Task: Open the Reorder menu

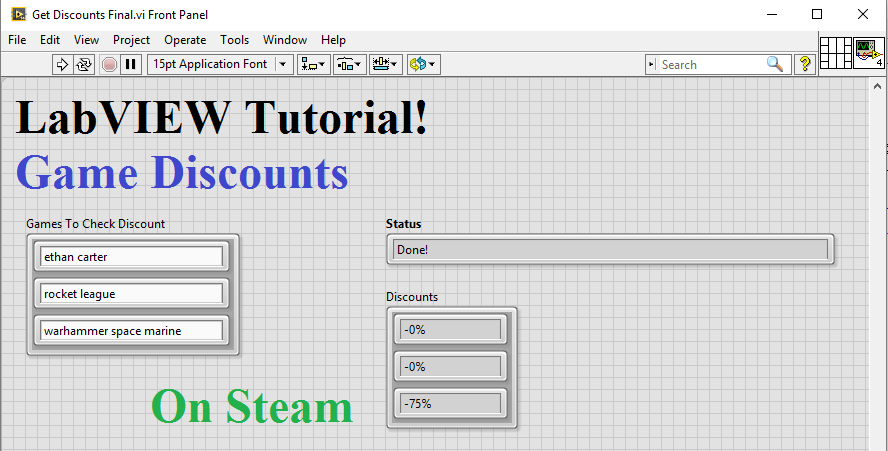Action: tap(423, 65)
